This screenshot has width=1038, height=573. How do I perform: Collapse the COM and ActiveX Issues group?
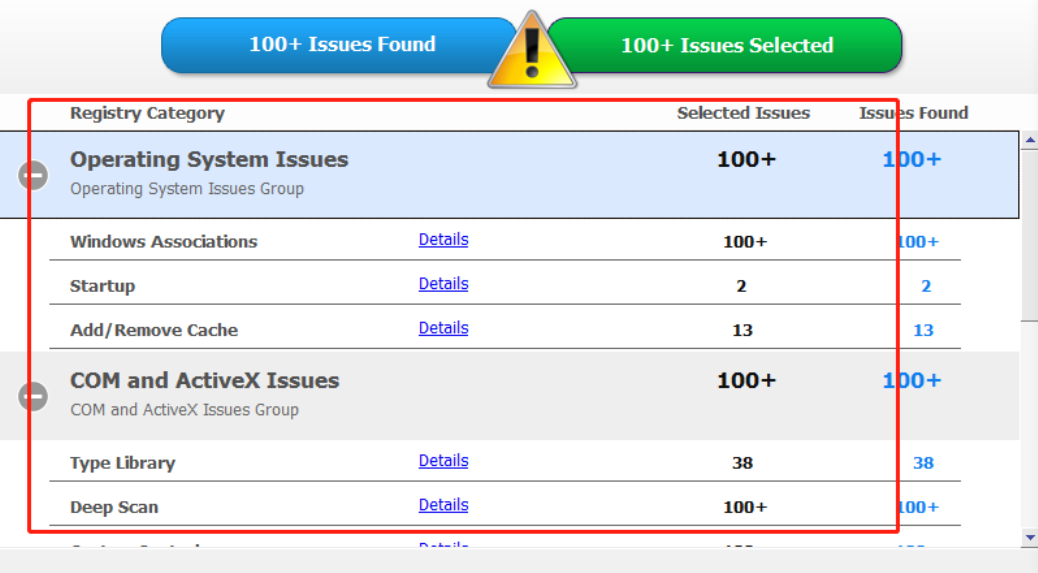click(x=32, y=396)
